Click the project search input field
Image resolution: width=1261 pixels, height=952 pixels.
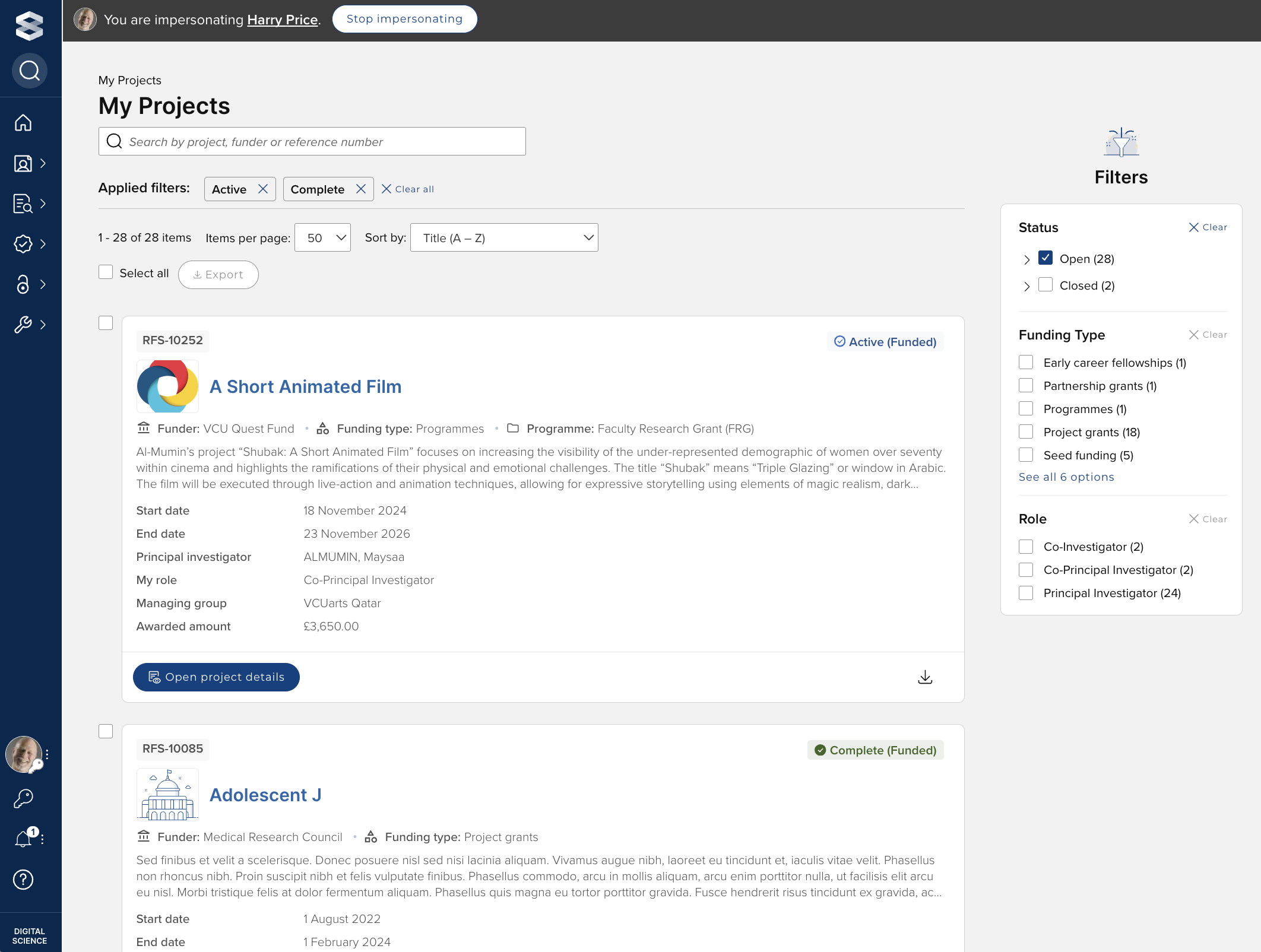coord(312,142)
